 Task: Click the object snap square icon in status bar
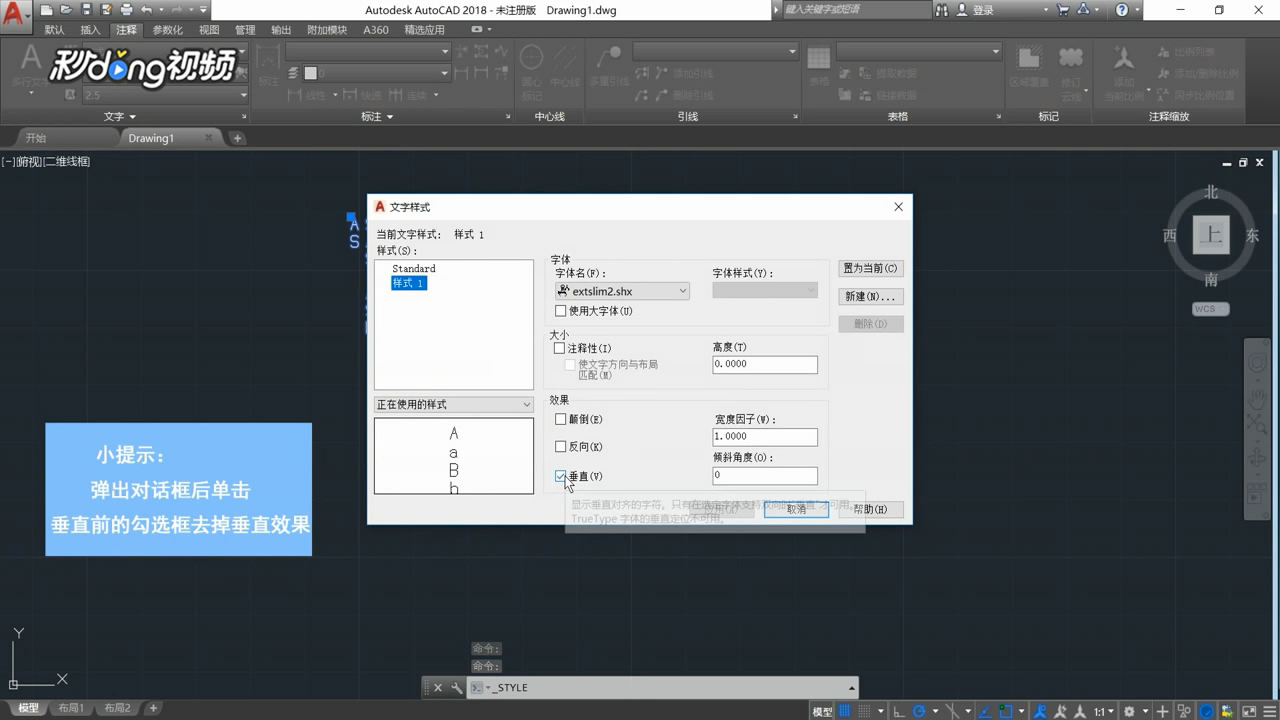(x=1005, y=711)
